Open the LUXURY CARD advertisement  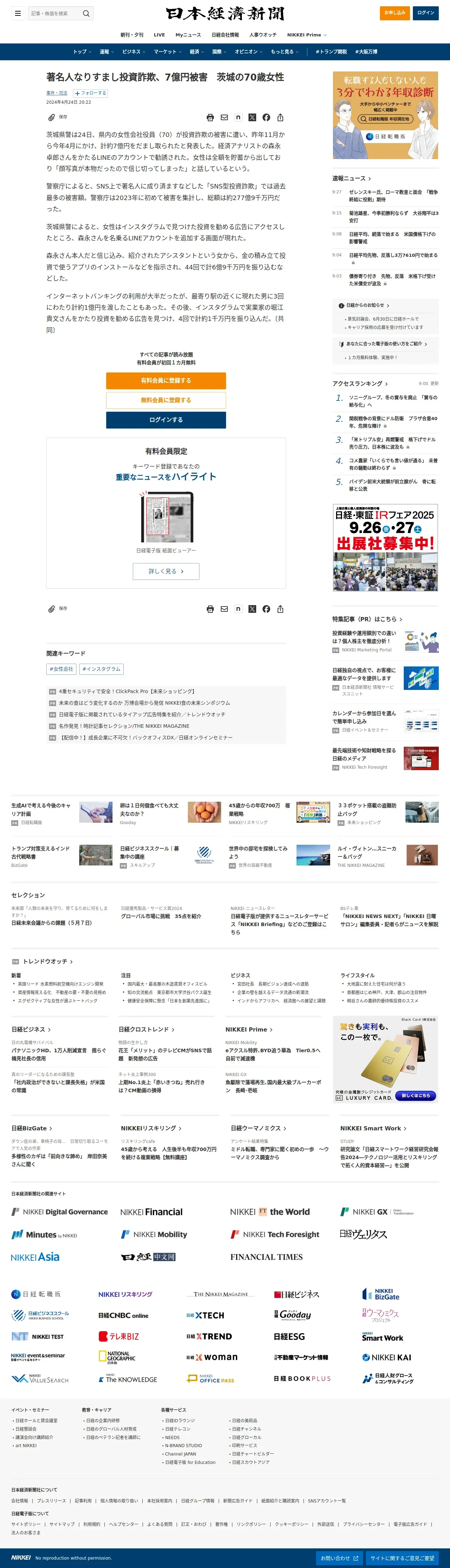(x=385, y=1060)
